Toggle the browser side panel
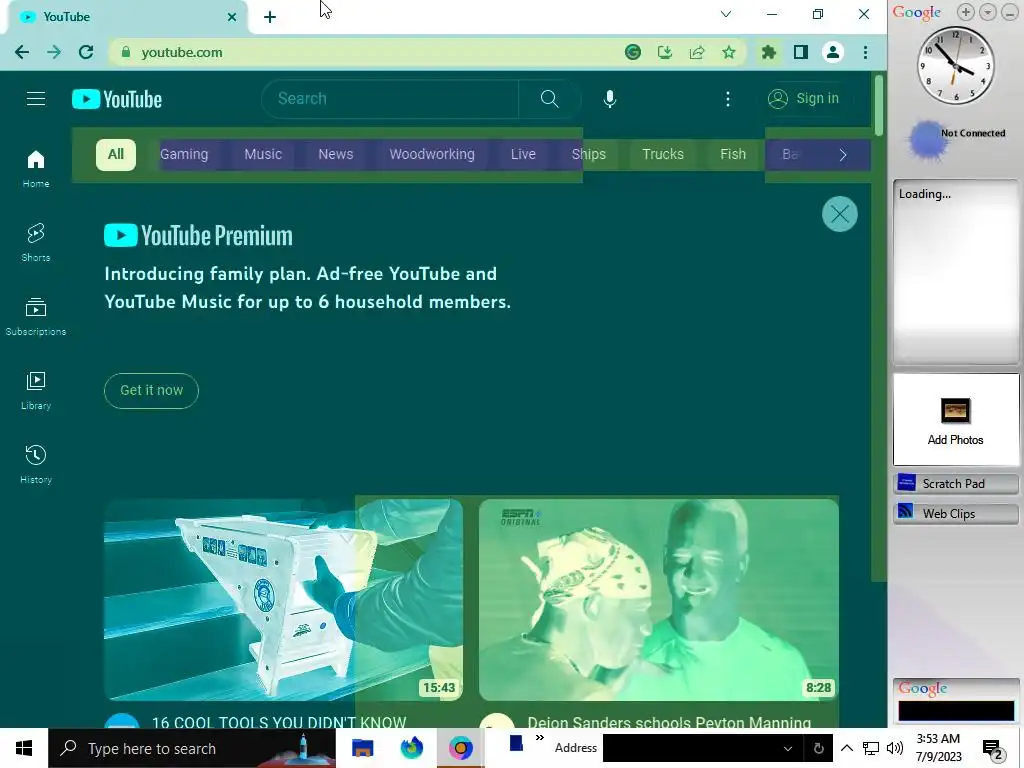1024x768 pixels. (x=801, y=52)
